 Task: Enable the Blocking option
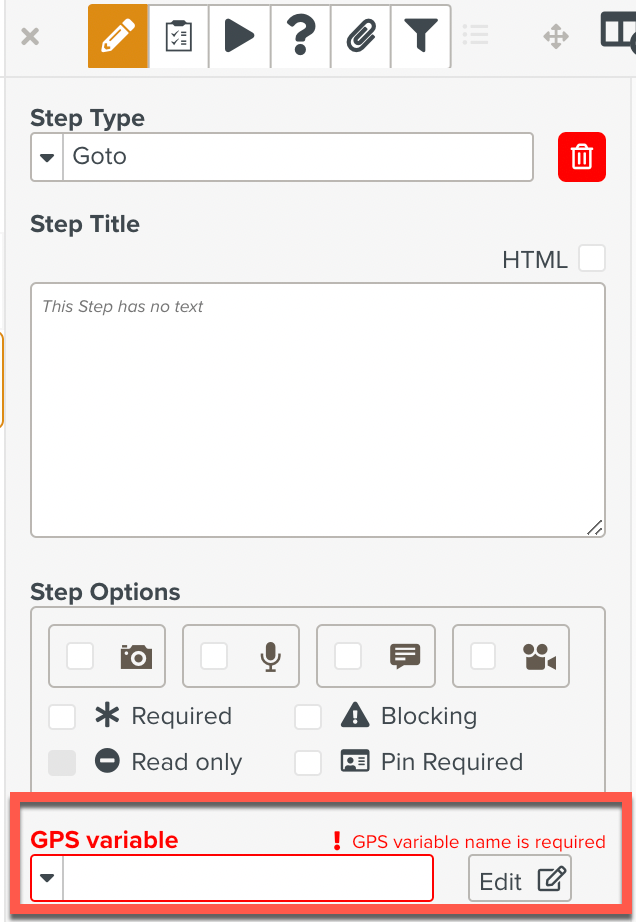308,716
